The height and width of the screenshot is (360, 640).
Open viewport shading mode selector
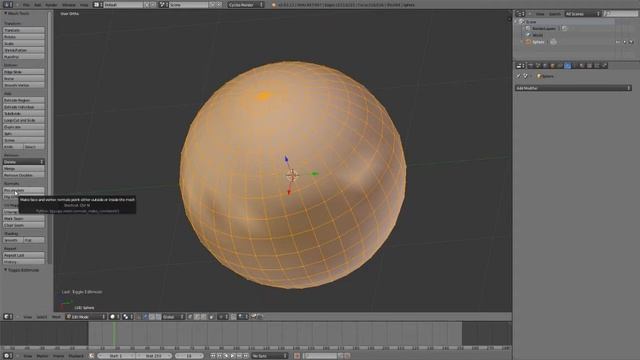114,317
